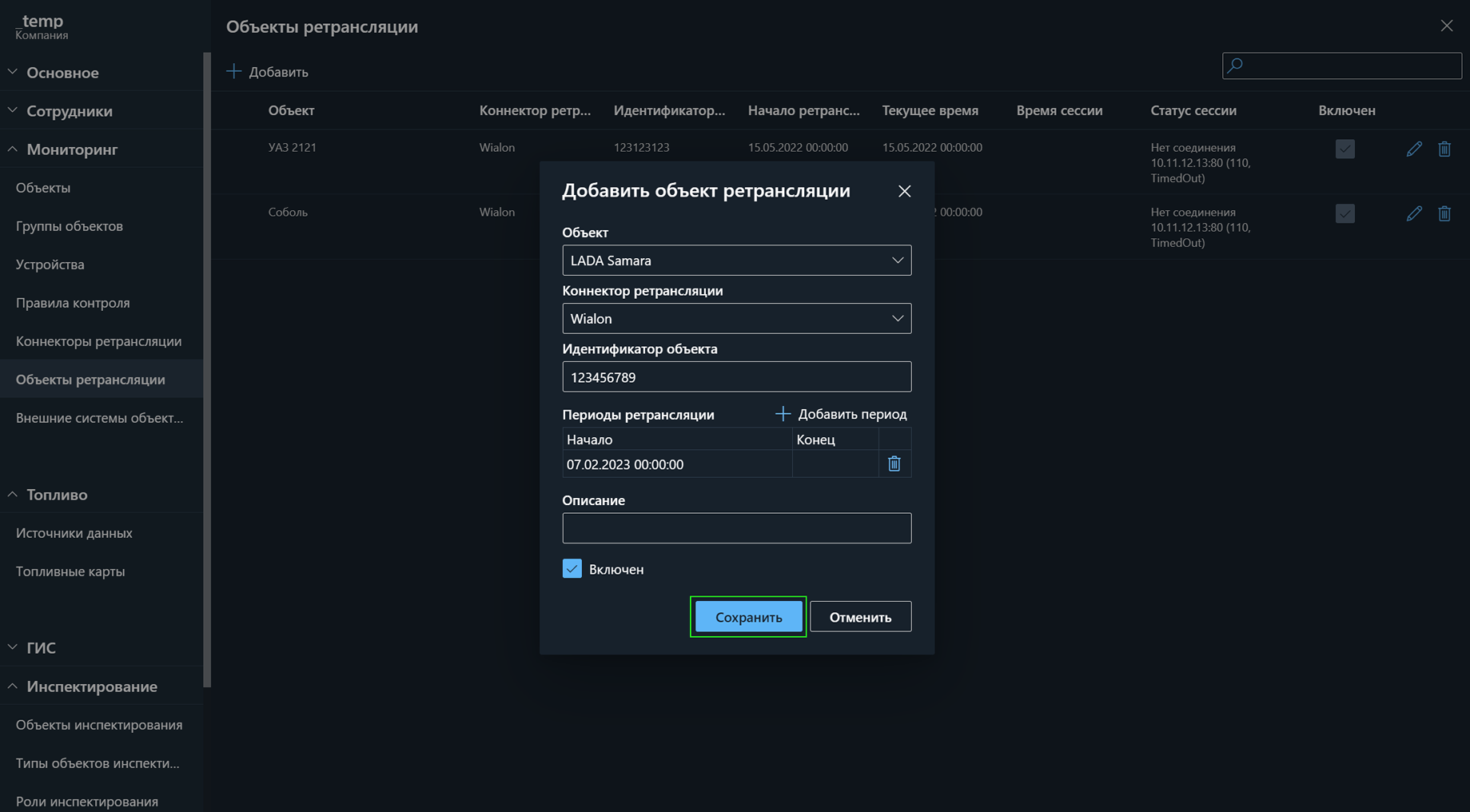Click trash icon in Соболь row
Viewport: 1470px width, 812px height.
pyautogui.click(x=1444, y=213)
